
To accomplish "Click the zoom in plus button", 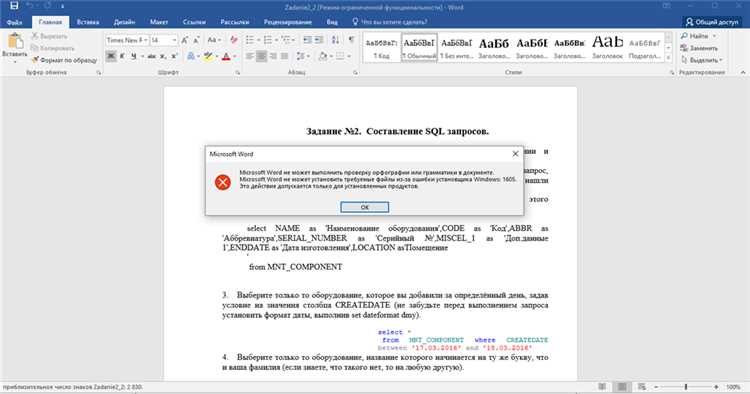I will click(x=716, y=387).
